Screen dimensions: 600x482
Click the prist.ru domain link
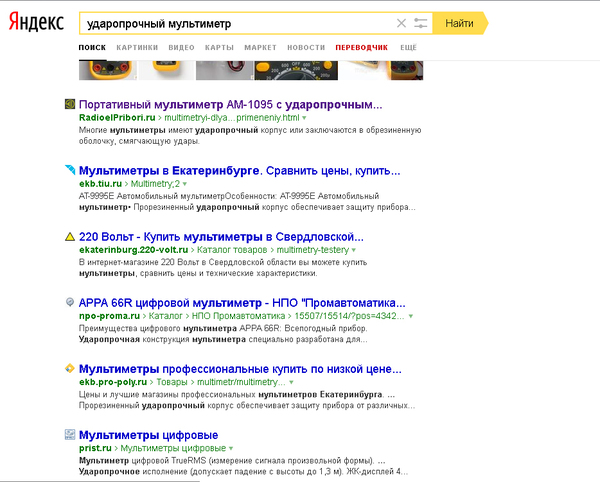[x=95, y=448]
